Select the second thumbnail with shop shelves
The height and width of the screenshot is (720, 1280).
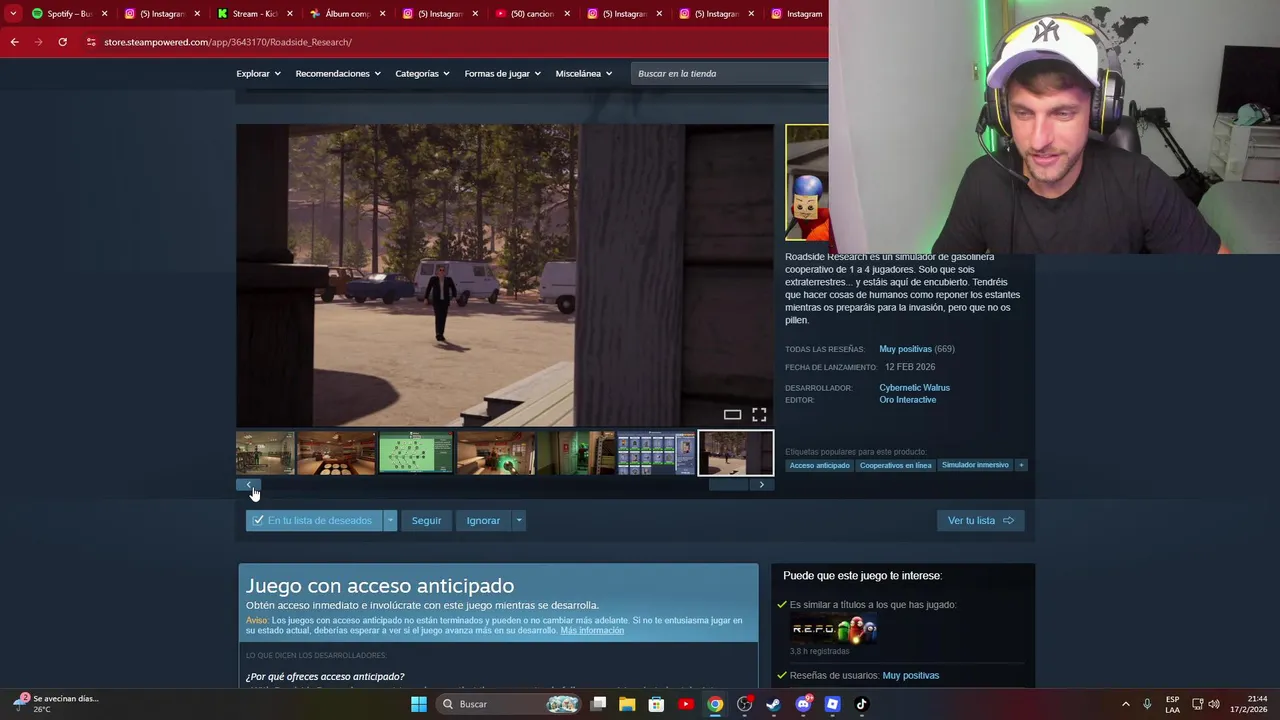[x=336, y=453]
